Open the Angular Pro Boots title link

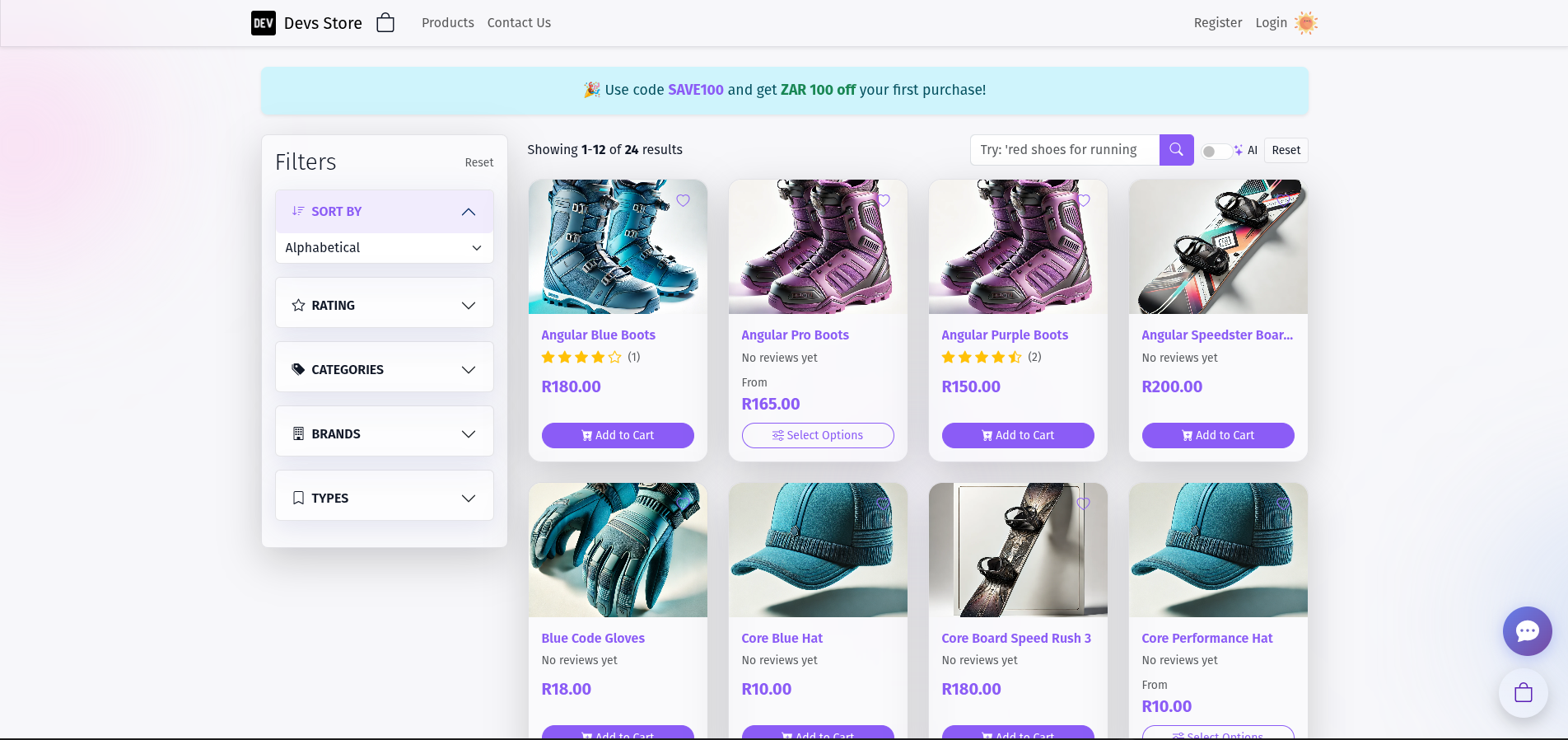[x=795, y=335]
